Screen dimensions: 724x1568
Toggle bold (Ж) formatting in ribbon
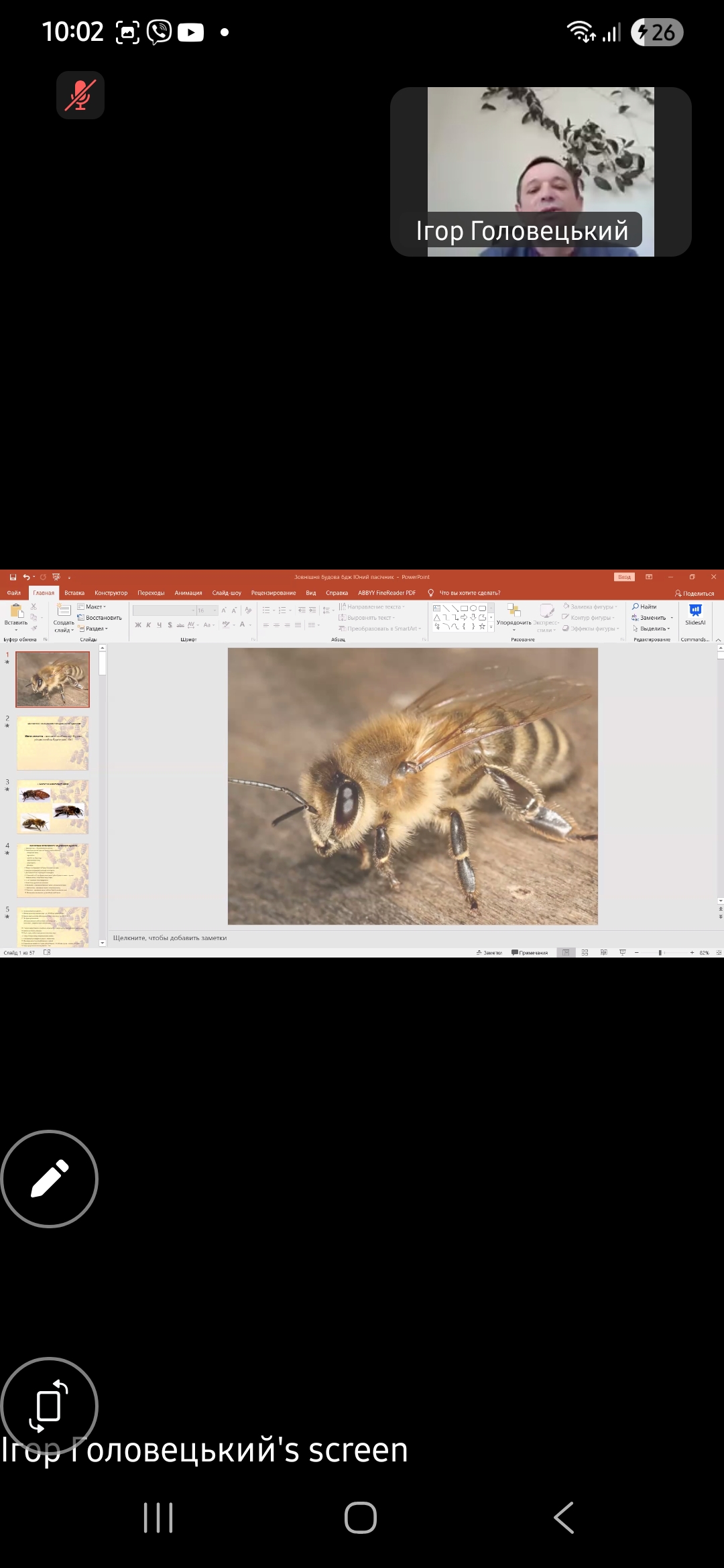[138, 625]
